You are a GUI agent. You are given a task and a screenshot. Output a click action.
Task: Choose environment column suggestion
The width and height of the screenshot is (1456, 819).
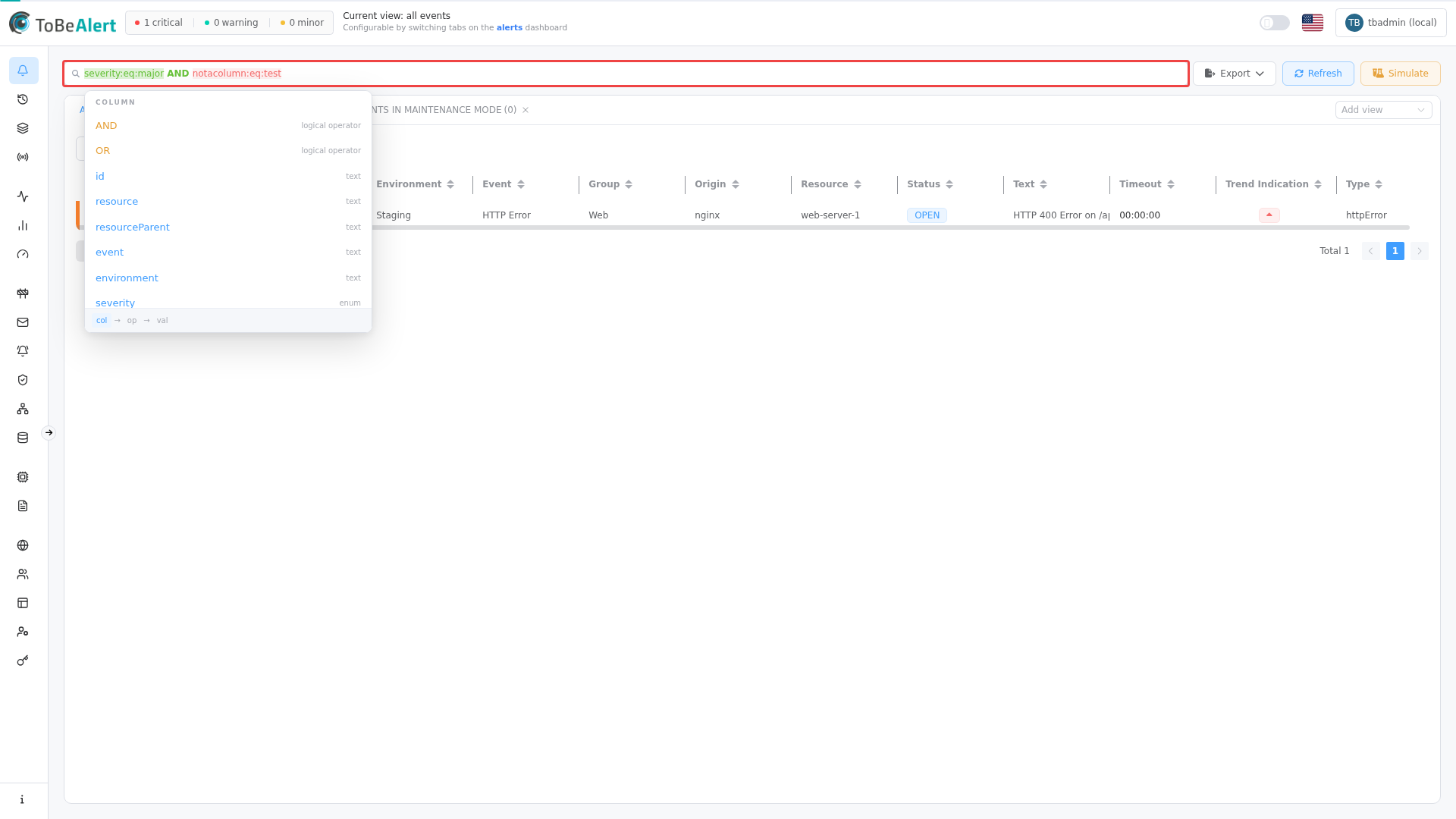[x=228, y=278]
